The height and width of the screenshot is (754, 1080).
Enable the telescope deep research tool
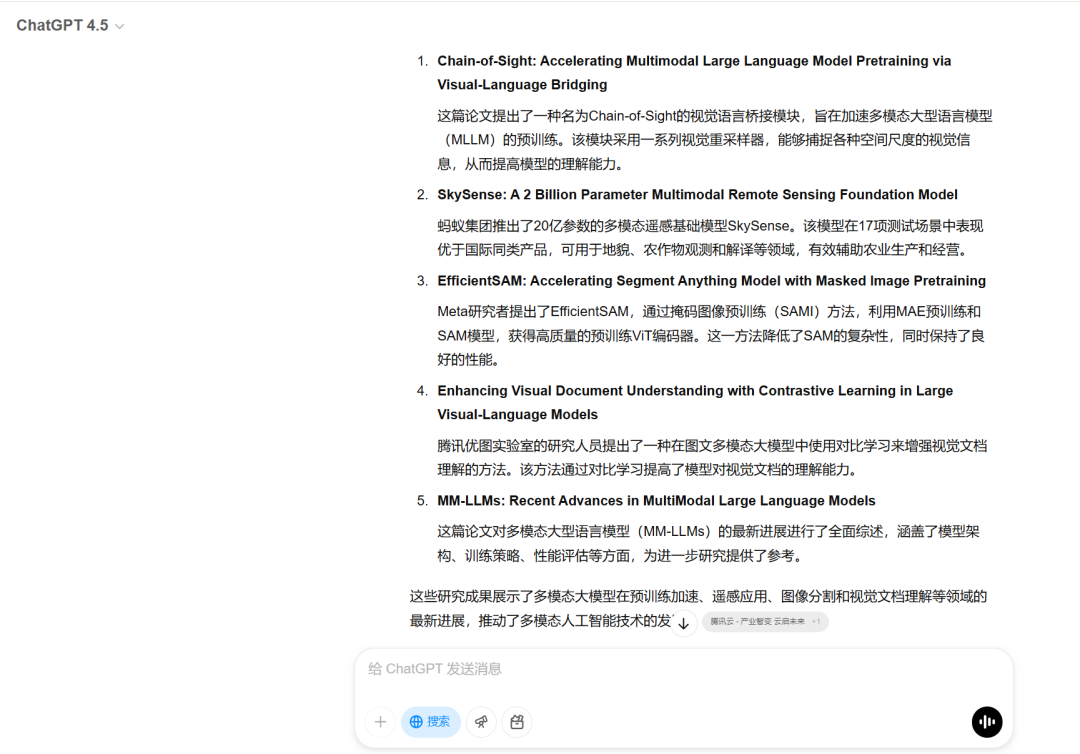[x=481, y=722]
